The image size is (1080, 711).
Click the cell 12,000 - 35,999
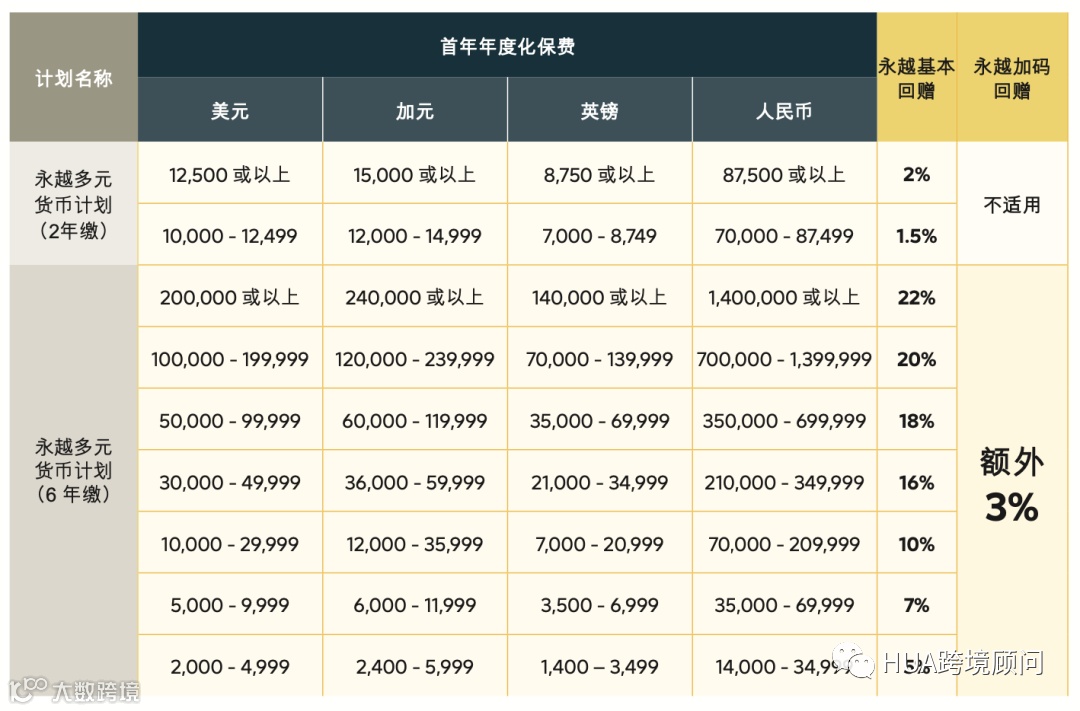[x=415, y=543]
